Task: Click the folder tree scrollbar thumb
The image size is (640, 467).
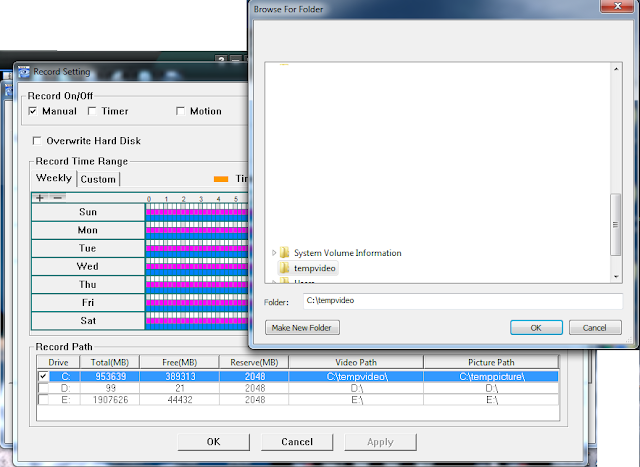Action: coord(616,225)
